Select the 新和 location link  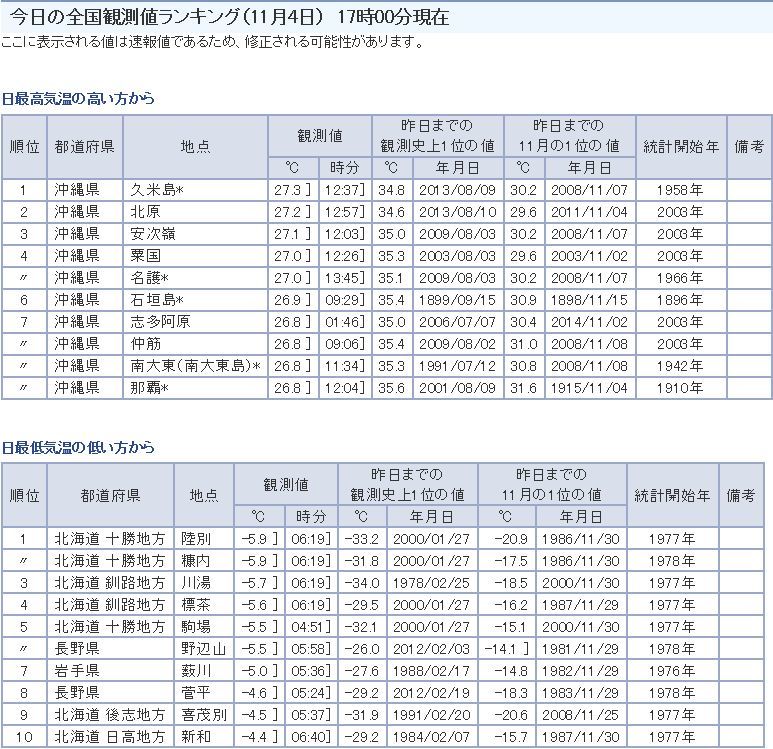click(195, 737)
